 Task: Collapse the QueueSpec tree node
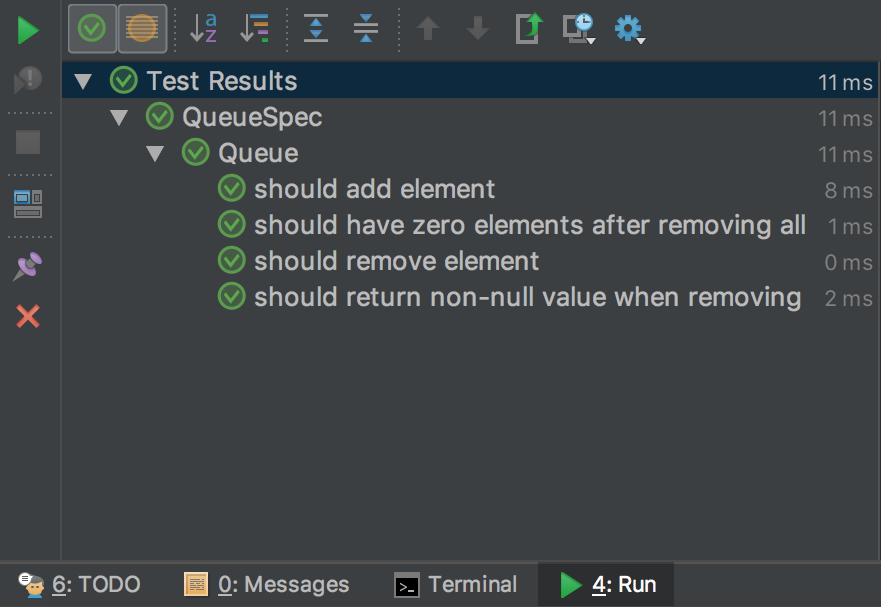[x=119, y=118]
